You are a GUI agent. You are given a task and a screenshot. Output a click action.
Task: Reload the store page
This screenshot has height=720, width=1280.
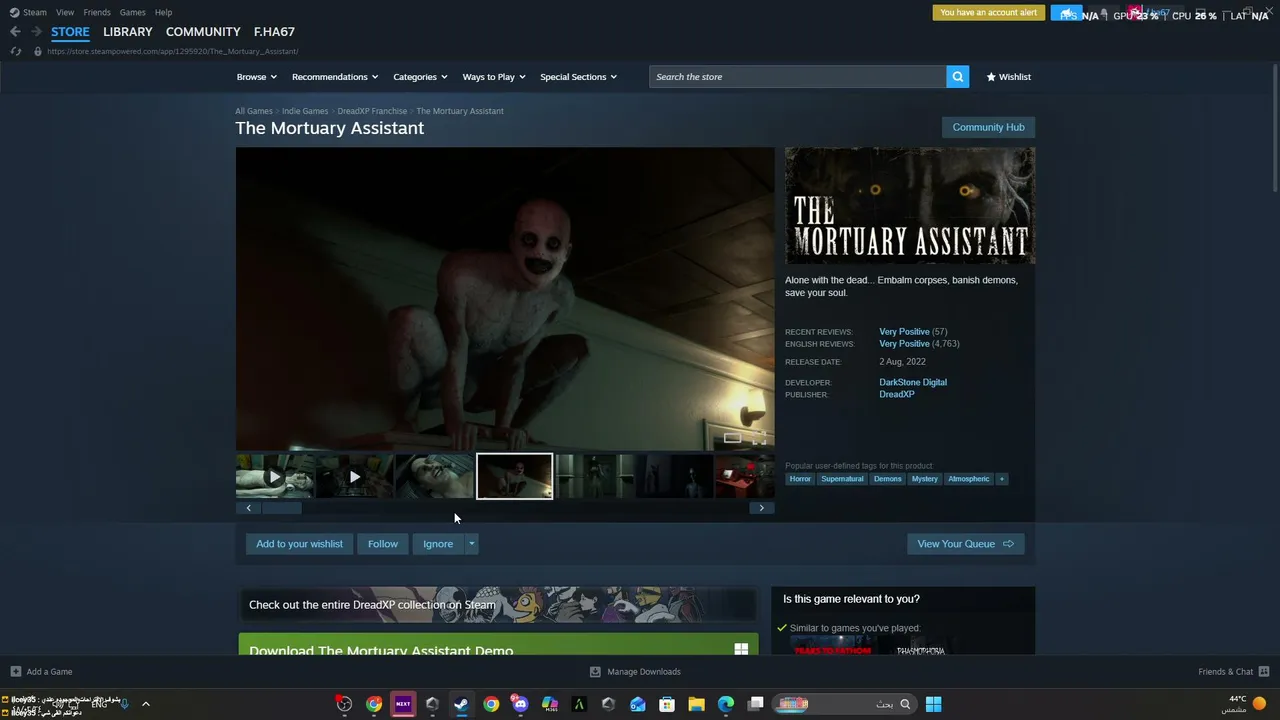tap(16, 51)
